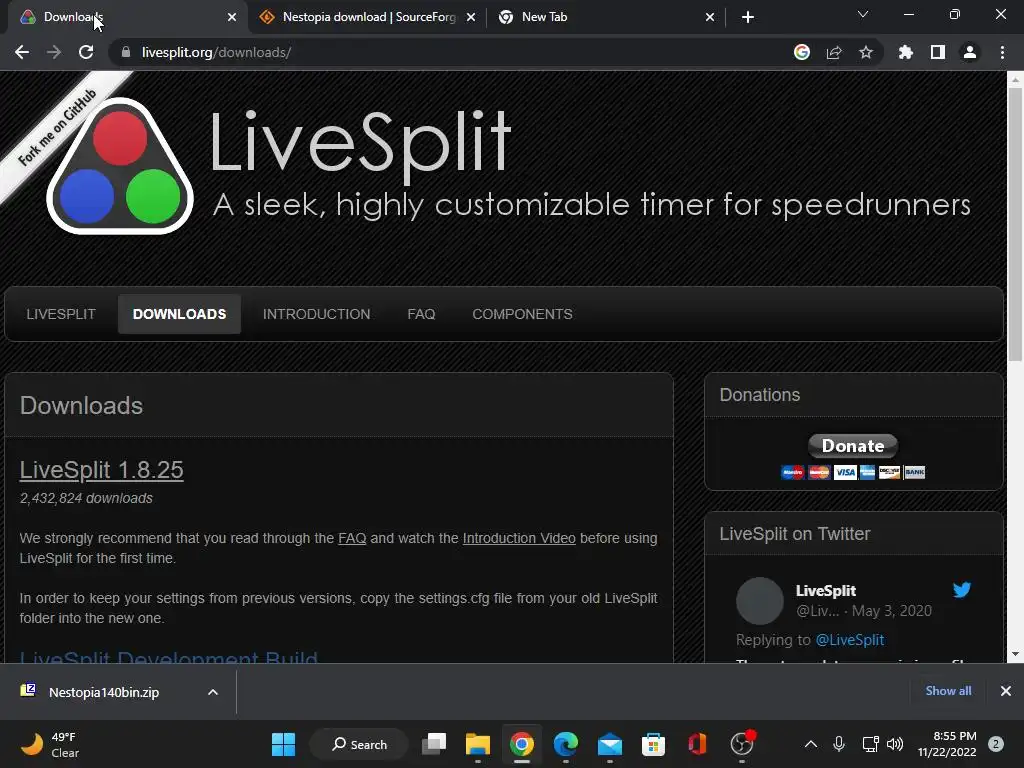Click the scrollbar down arrow
Screen dimensions: 1024x768
click(x=1015, y=654)
